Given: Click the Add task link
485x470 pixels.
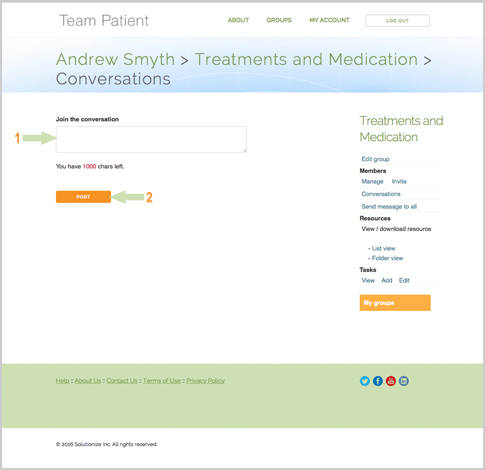Looking at the screenshot, I should 387,280.
